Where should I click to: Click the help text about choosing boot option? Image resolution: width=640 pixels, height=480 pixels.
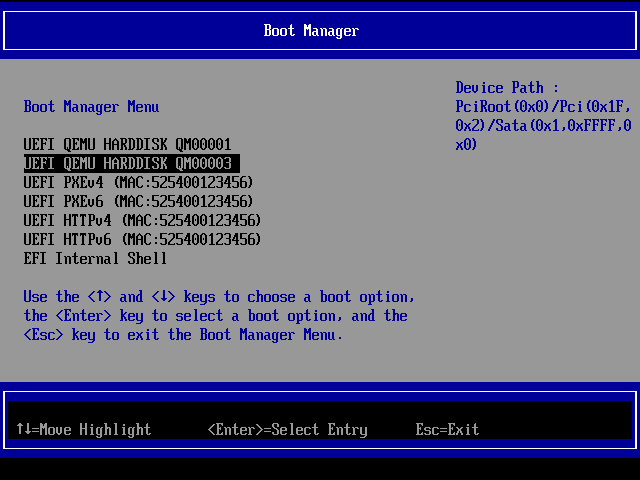click(219, 316)
